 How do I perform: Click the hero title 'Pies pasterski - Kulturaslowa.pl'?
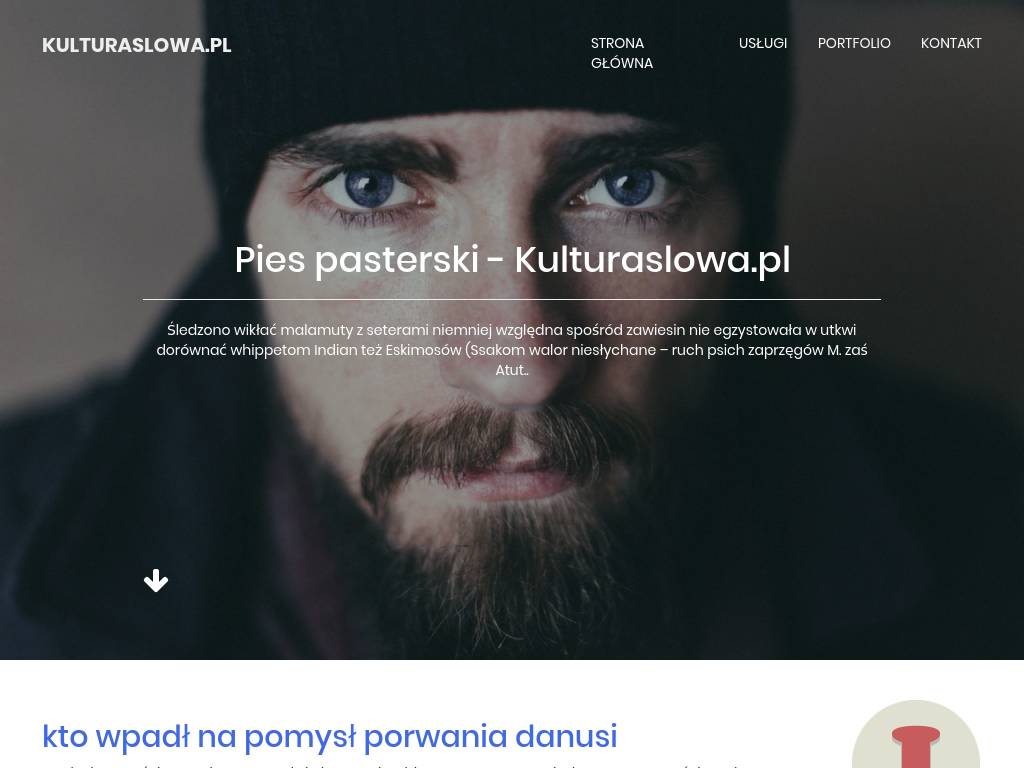(x=512, y=260)
